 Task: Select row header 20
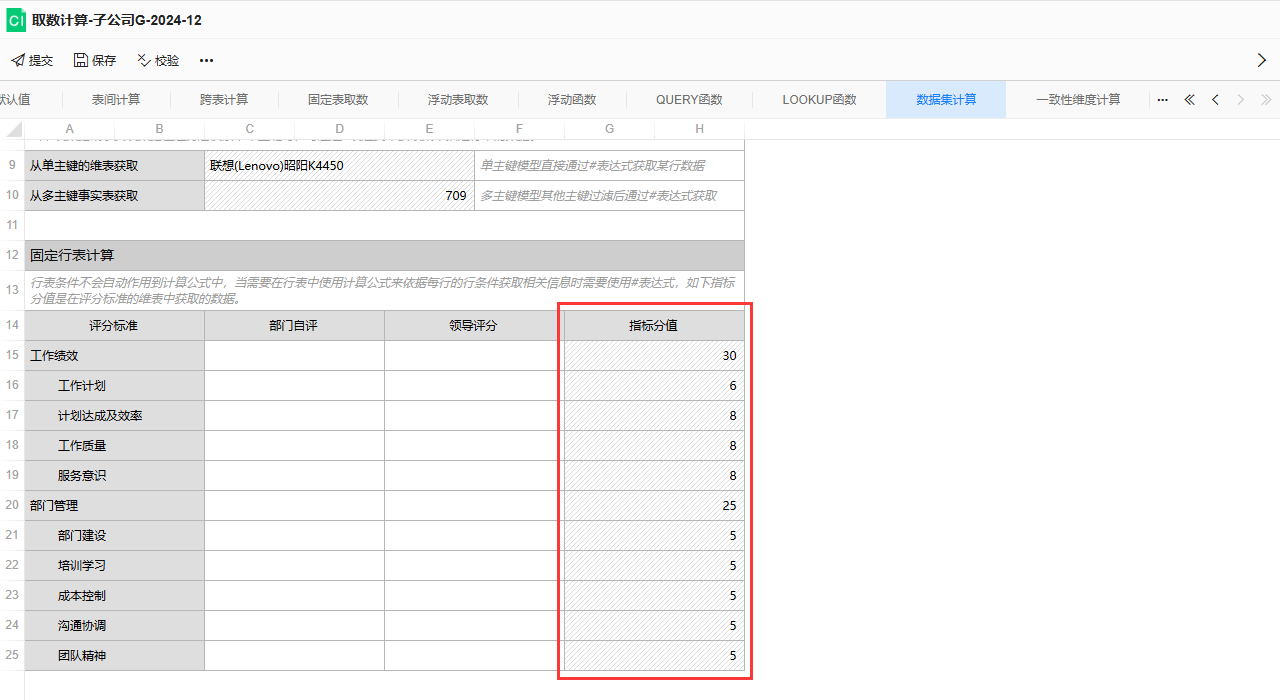coord(12,506)
